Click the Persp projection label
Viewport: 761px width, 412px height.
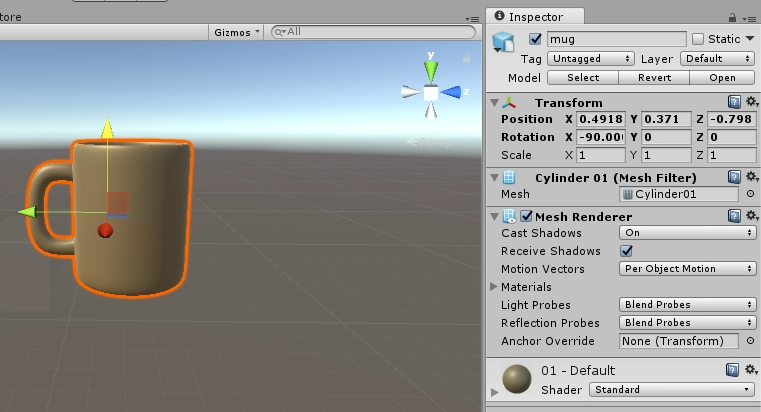click(x=435, y=142)
